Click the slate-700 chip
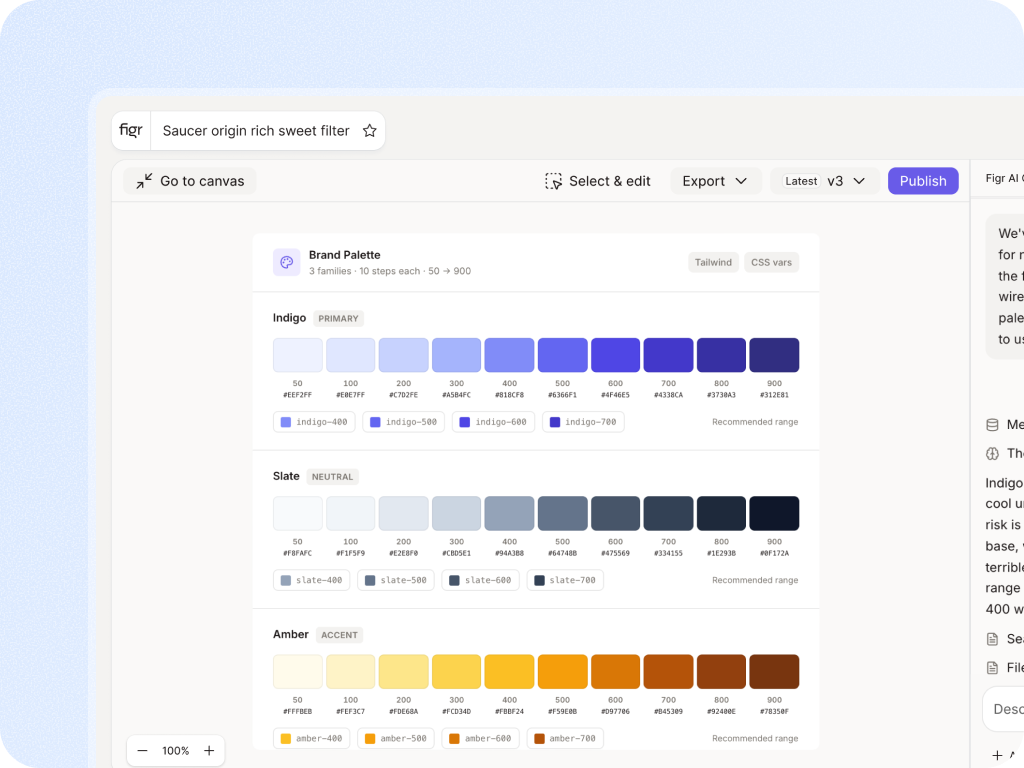 (565, 580)
